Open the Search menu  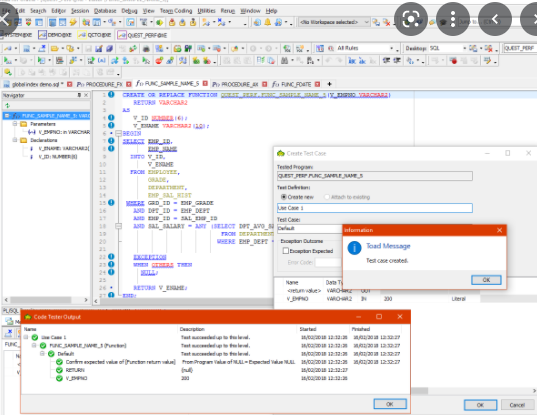tap(37, 11)
